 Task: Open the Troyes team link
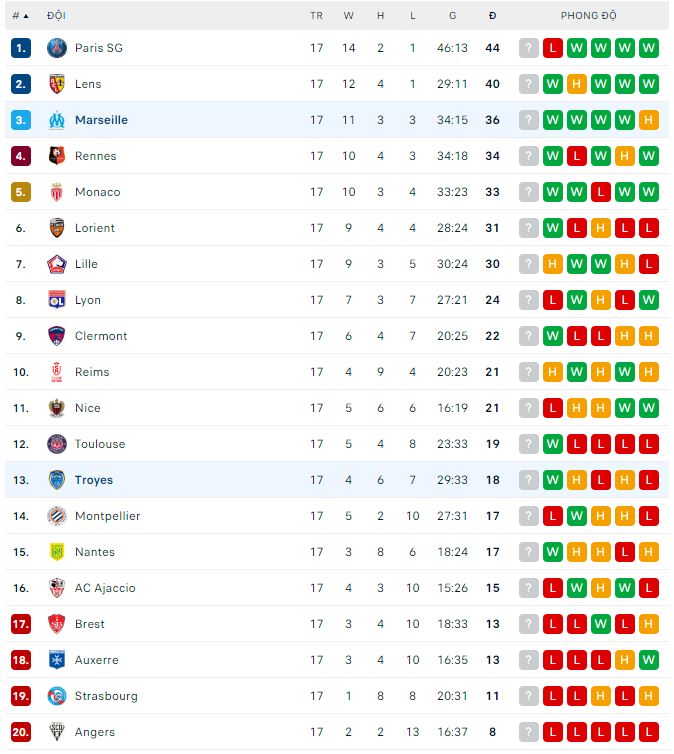pyautogui.click(x=94, y=480)
